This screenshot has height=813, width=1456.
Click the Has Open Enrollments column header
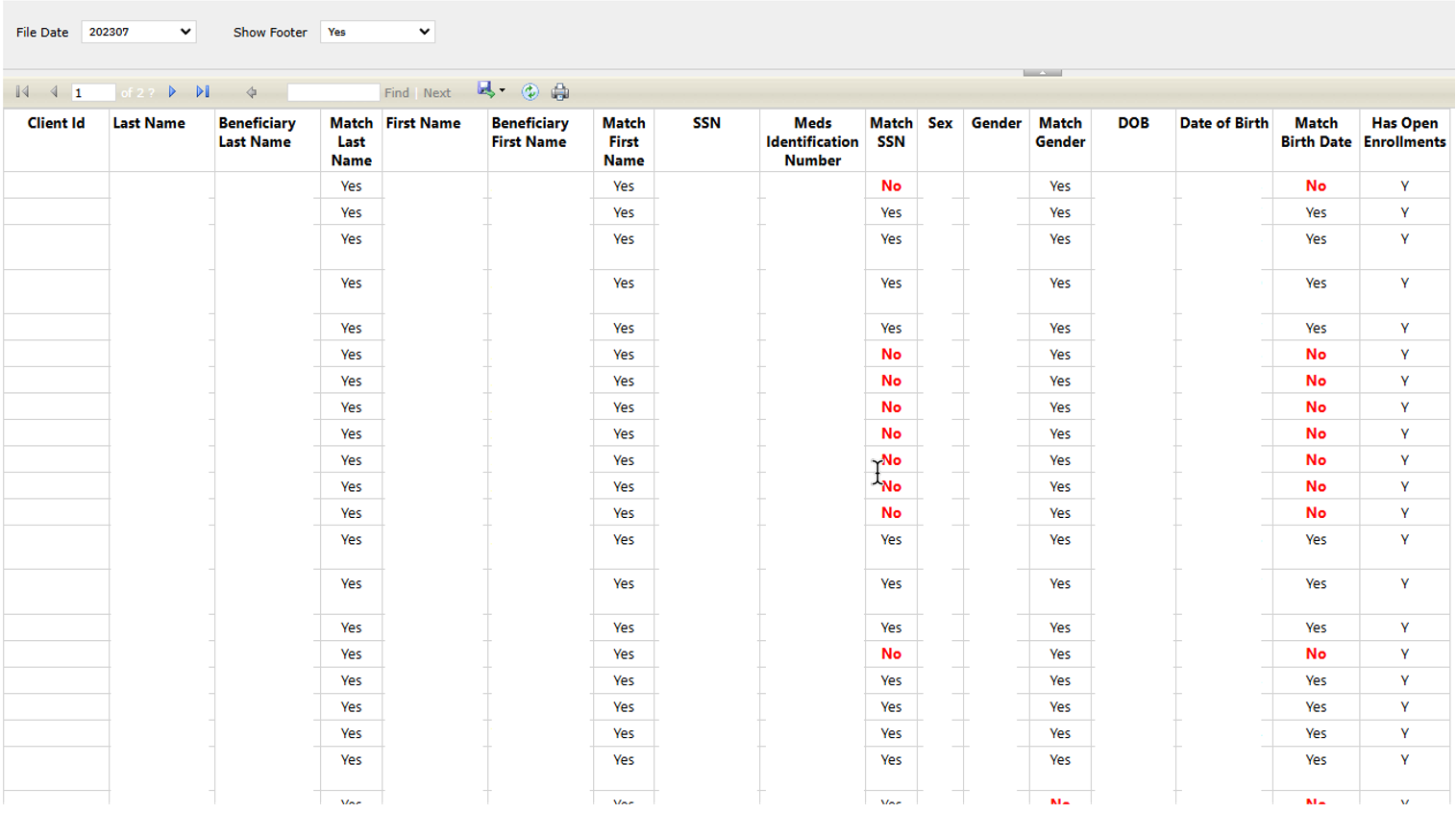pyautogui.click(x=1404, y=133)
